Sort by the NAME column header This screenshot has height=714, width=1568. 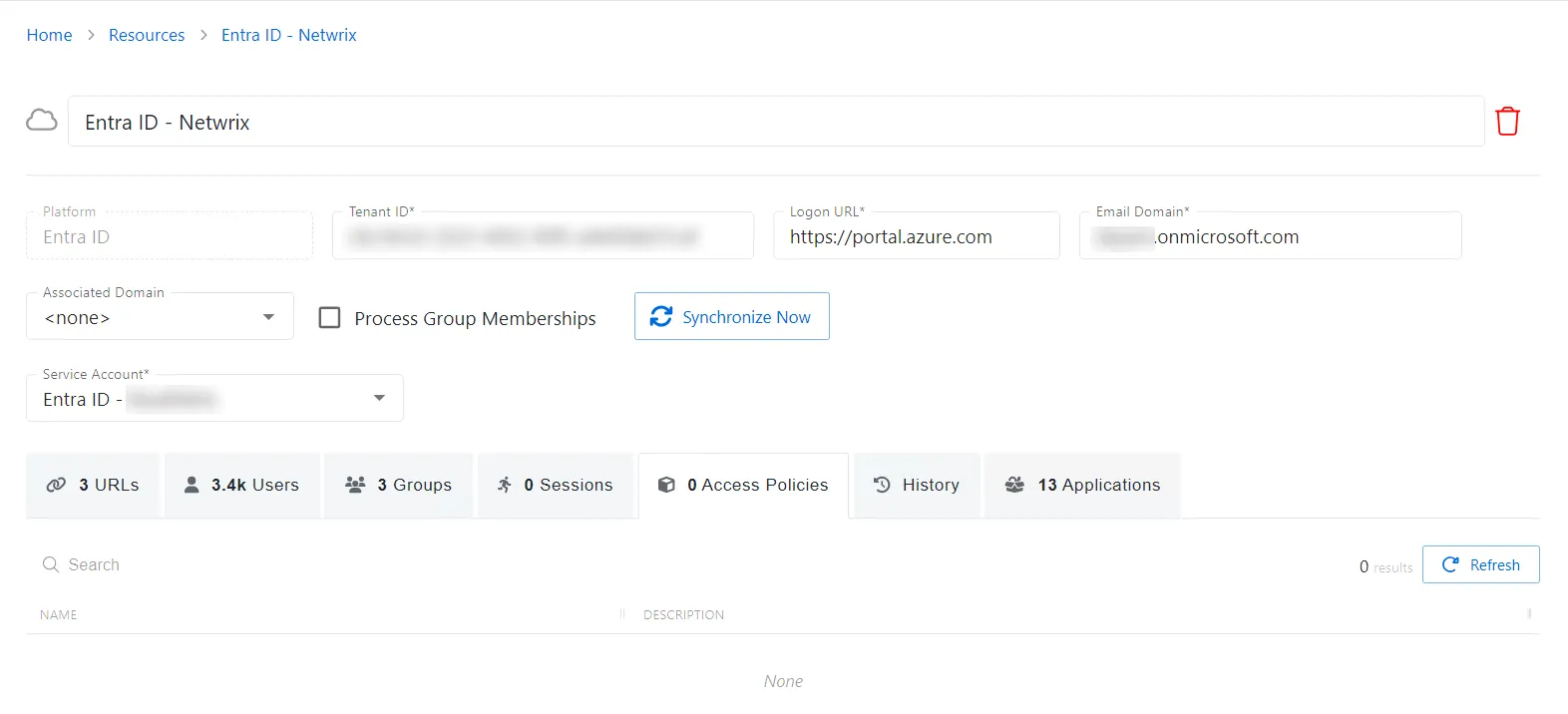(59, 614)
